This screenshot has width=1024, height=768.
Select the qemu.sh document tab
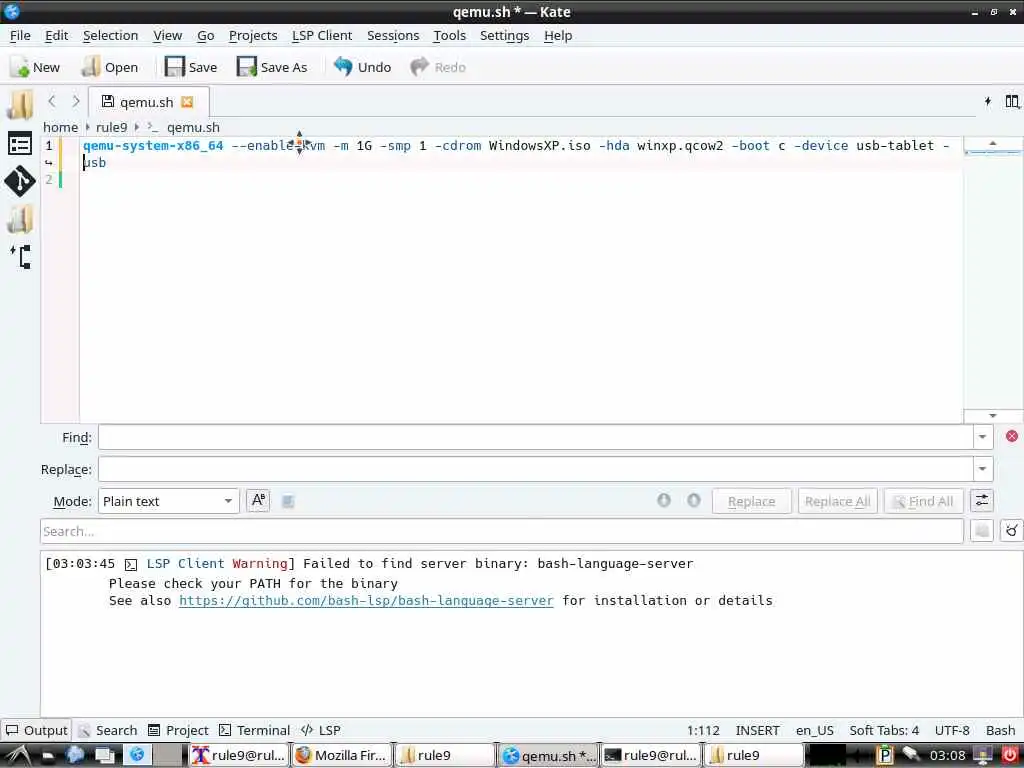tap(148, 102)
